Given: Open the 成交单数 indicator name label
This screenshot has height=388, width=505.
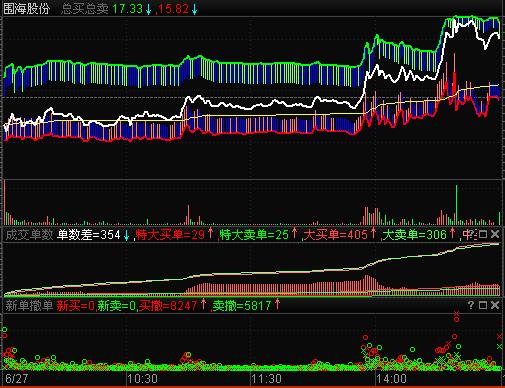Looking at the screenshot, I should (x=29, y=235).
